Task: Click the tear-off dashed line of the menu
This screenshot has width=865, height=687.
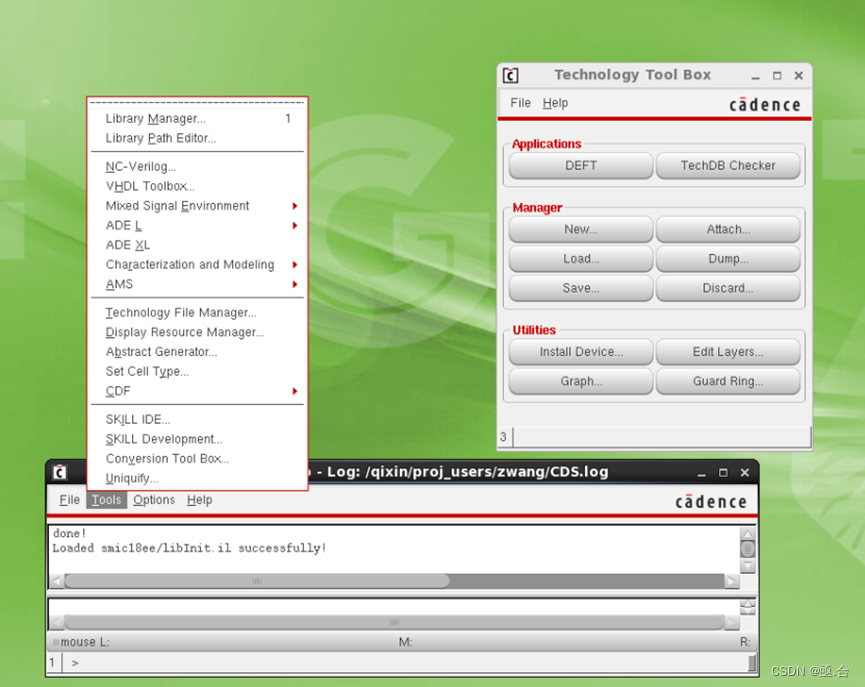Action: pyautogui.click(x=197, y=103)
